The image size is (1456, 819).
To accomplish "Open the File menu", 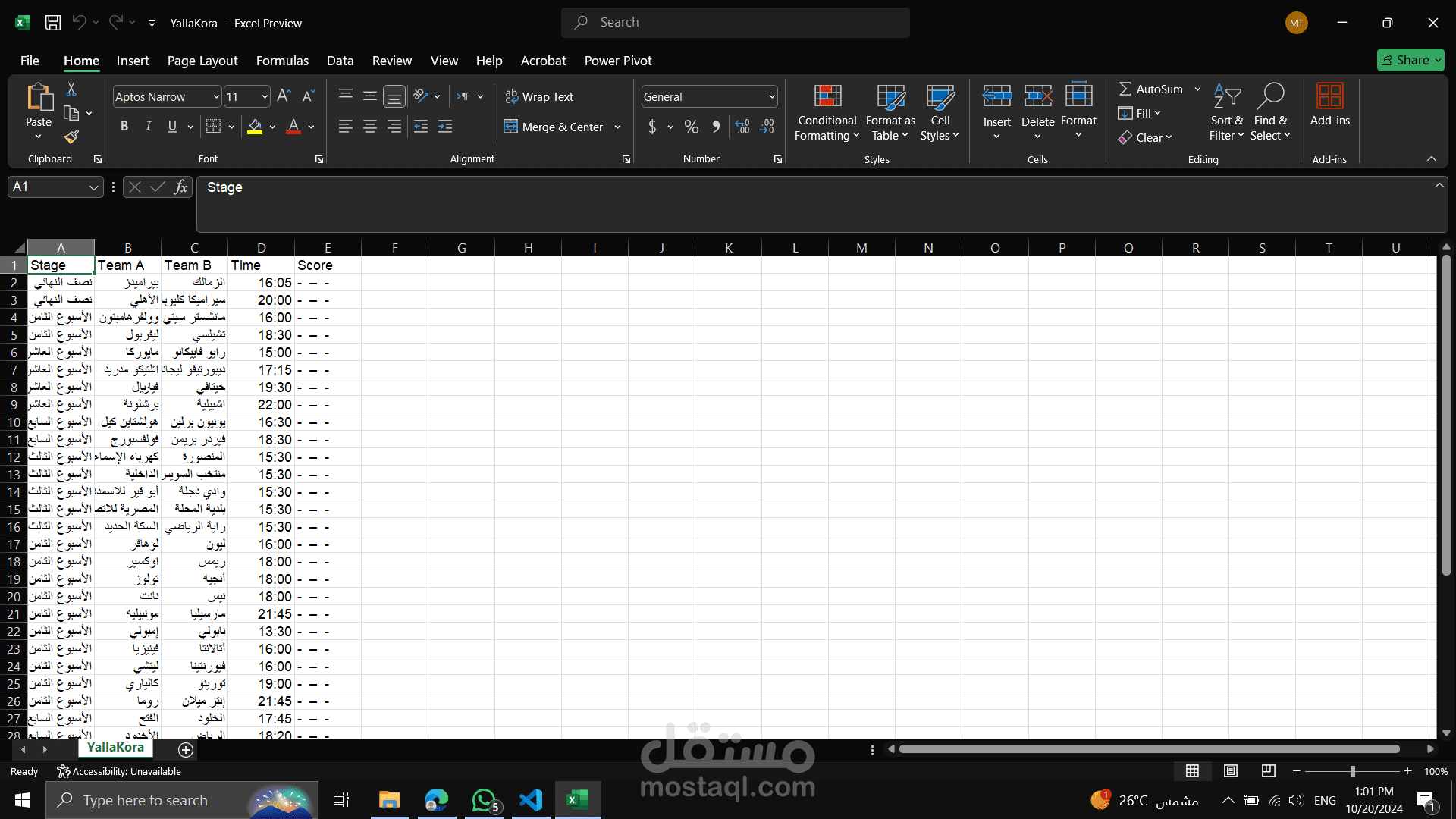I will point(30,61).
